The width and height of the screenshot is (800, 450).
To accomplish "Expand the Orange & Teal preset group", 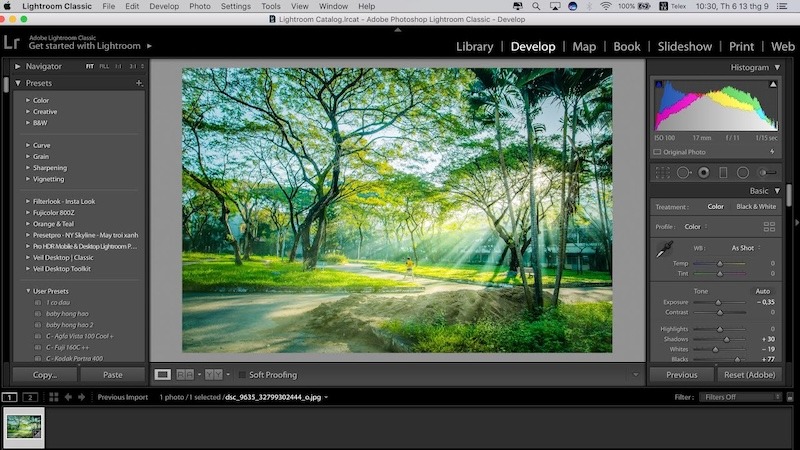I will (x=28, y=224).
